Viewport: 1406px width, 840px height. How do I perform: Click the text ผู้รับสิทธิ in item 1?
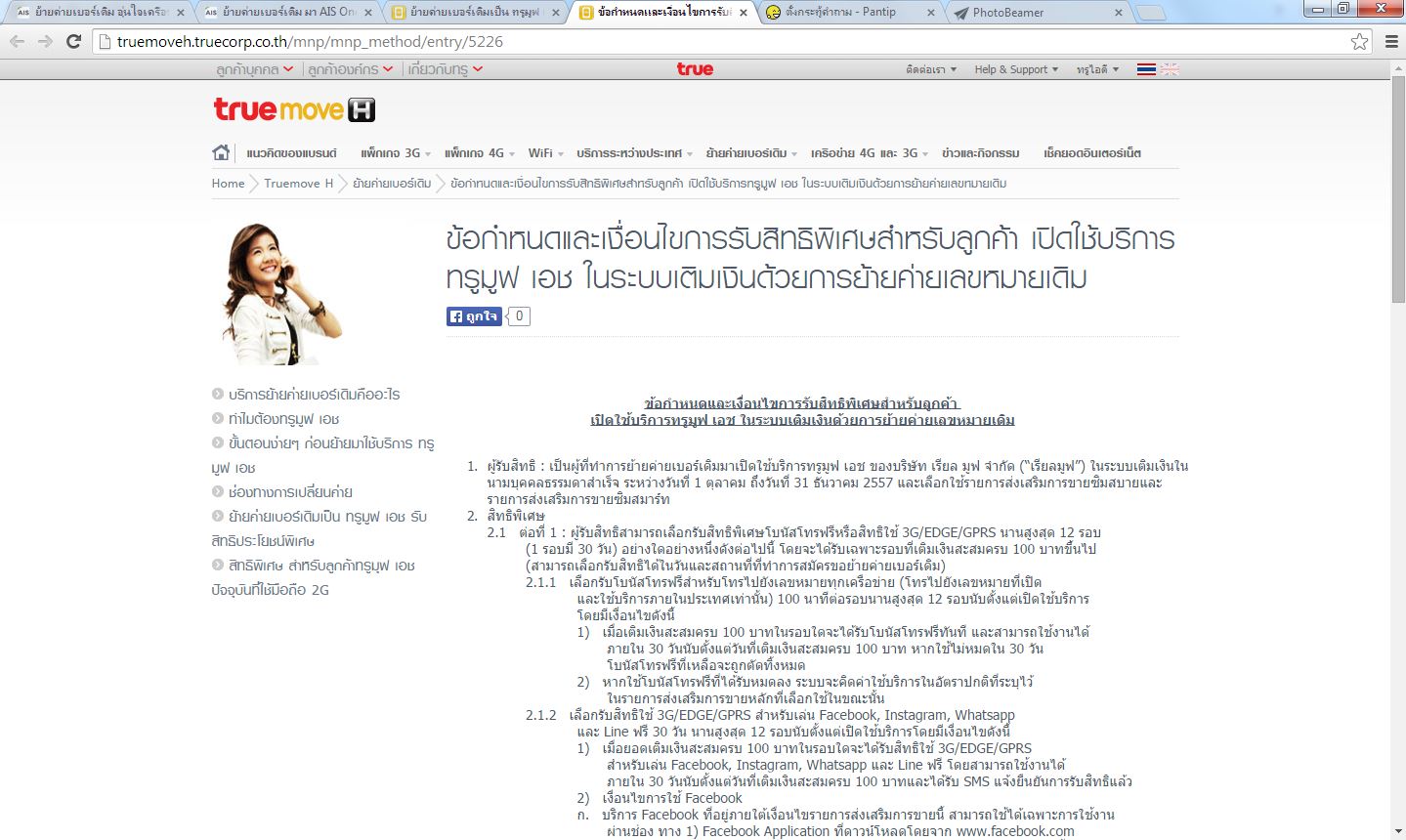coord(513,467)
